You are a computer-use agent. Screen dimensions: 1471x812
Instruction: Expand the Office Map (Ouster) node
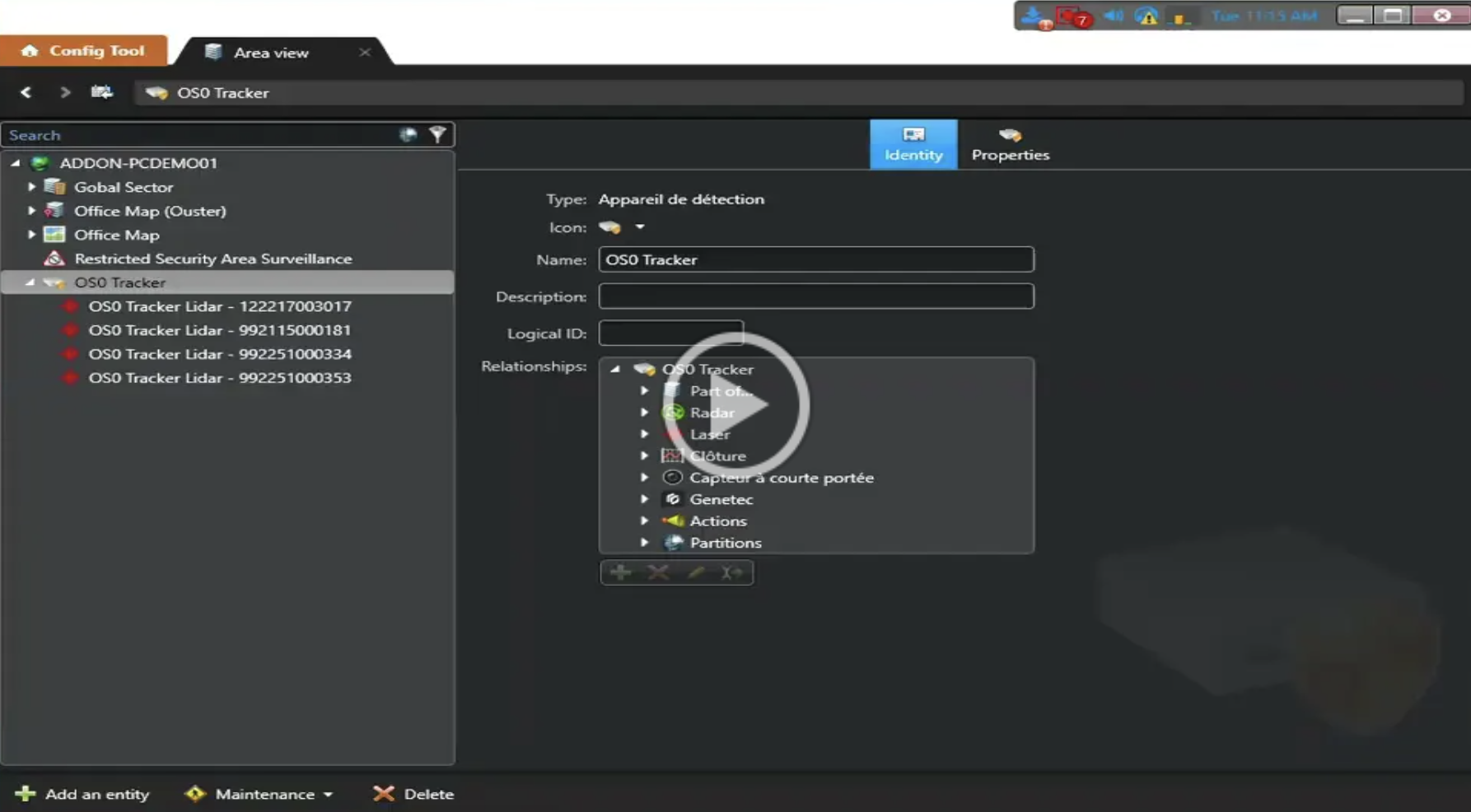coord(31,211)
